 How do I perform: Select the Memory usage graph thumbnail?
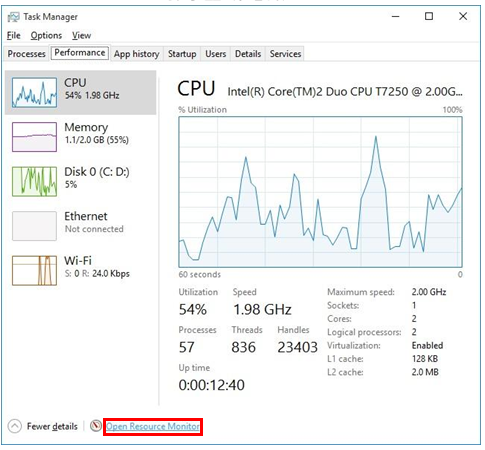point(34,137)
